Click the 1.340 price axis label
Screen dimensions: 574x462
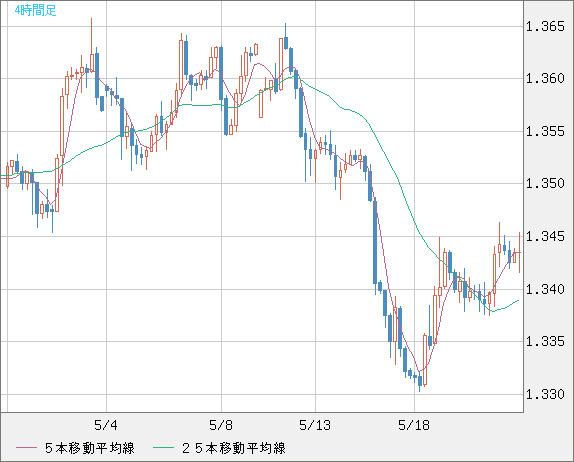click(x=545, y=290)
